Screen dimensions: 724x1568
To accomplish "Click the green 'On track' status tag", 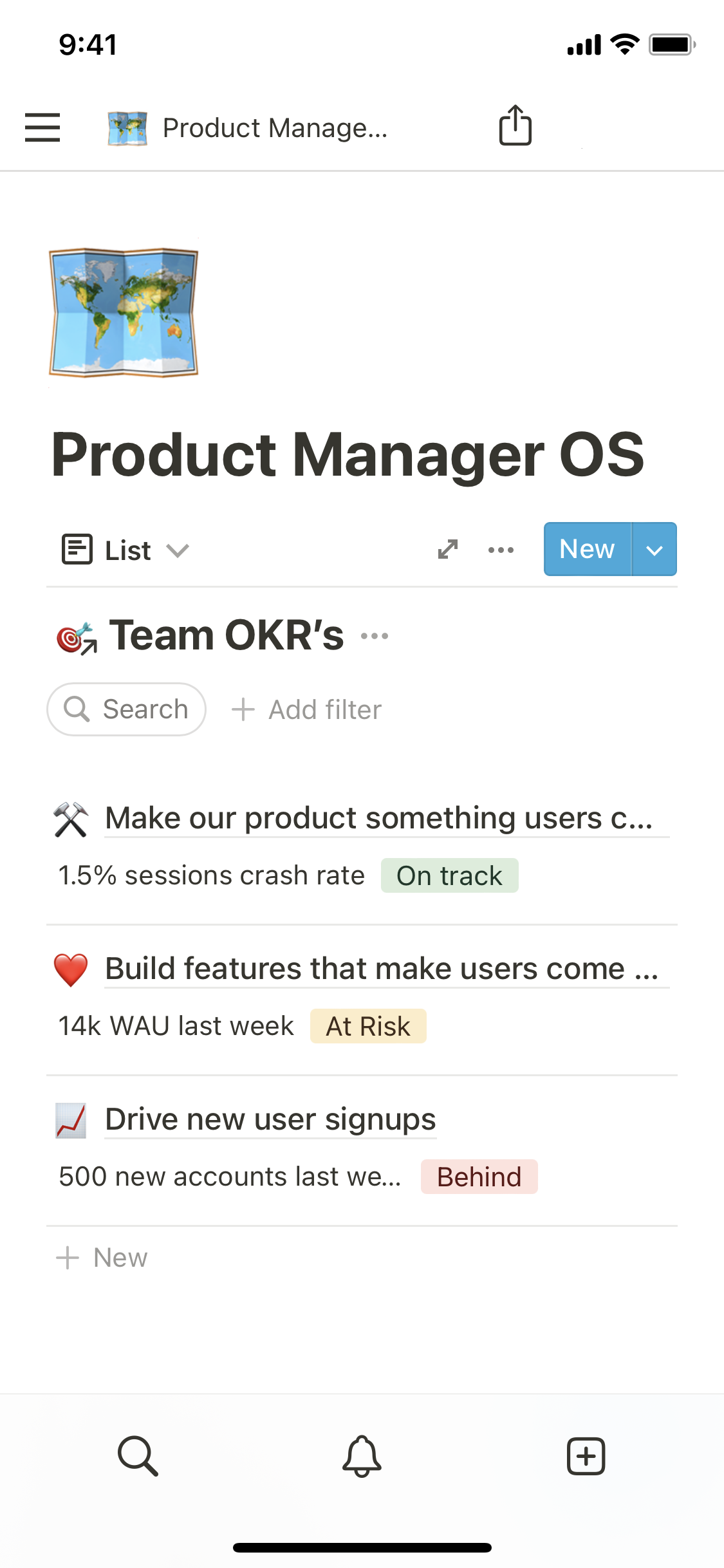I will (449, 876).
